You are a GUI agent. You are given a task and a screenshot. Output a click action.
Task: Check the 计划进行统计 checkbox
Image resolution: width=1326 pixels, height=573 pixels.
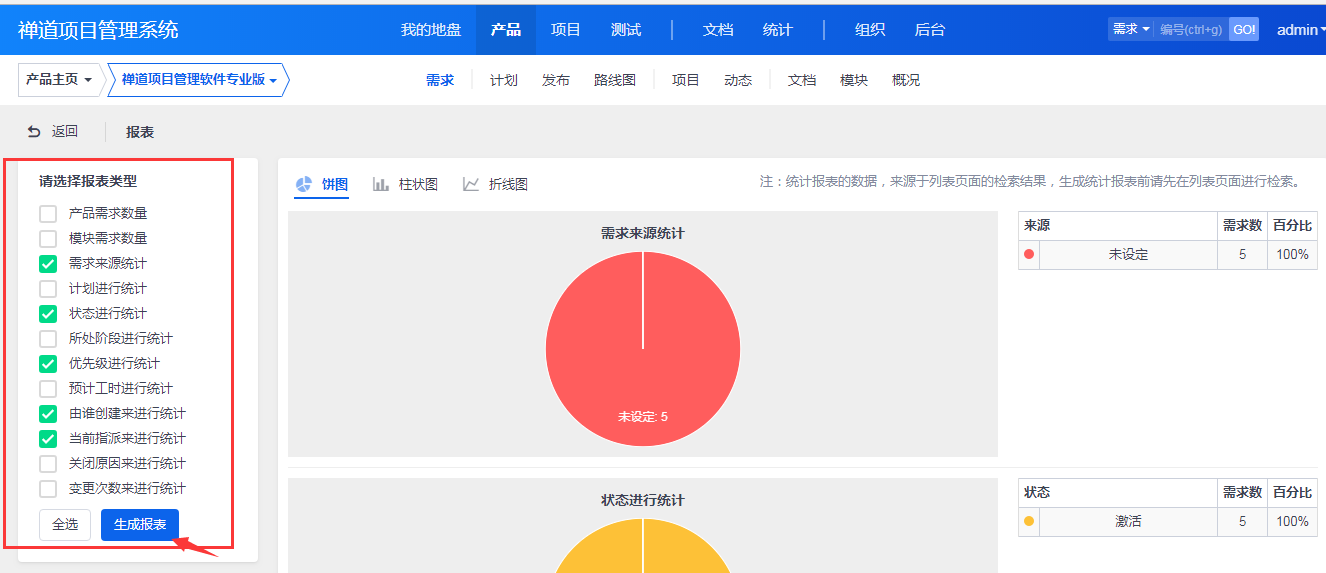48,288
